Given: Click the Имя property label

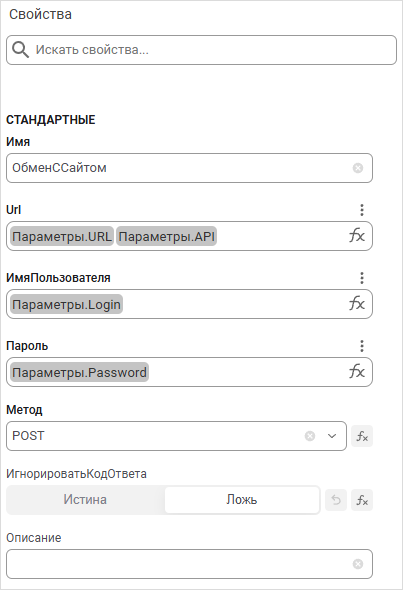Looking at the screenshot, I should tap(18, 141).
